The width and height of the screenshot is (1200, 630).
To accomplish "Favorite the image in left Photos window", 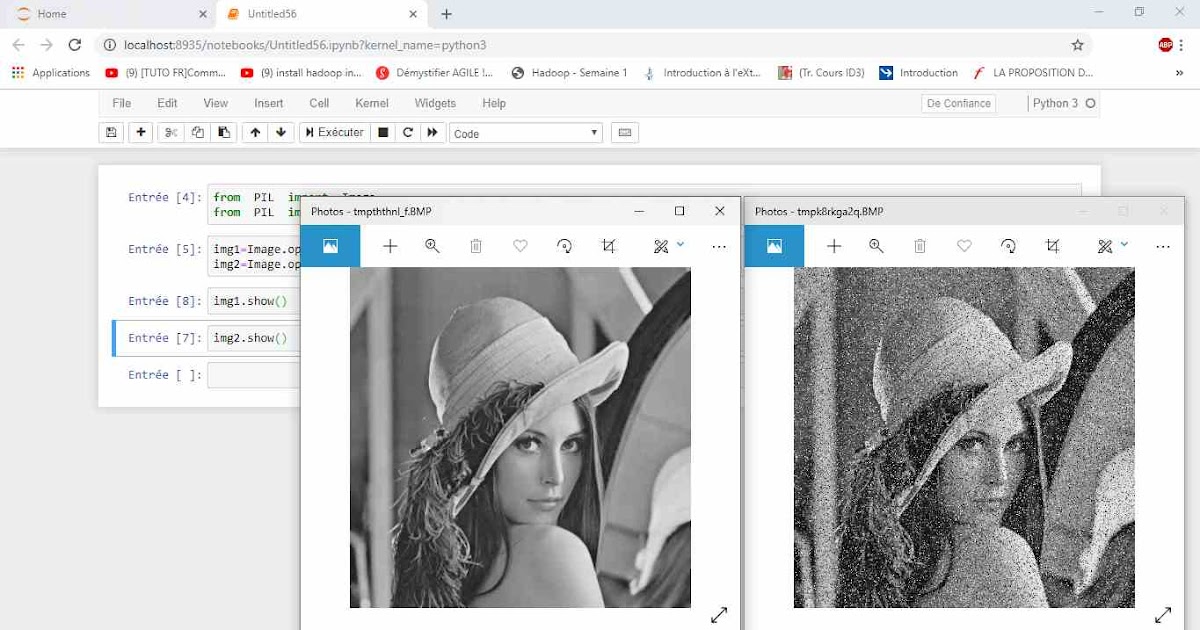I will (x=520, y=246).
